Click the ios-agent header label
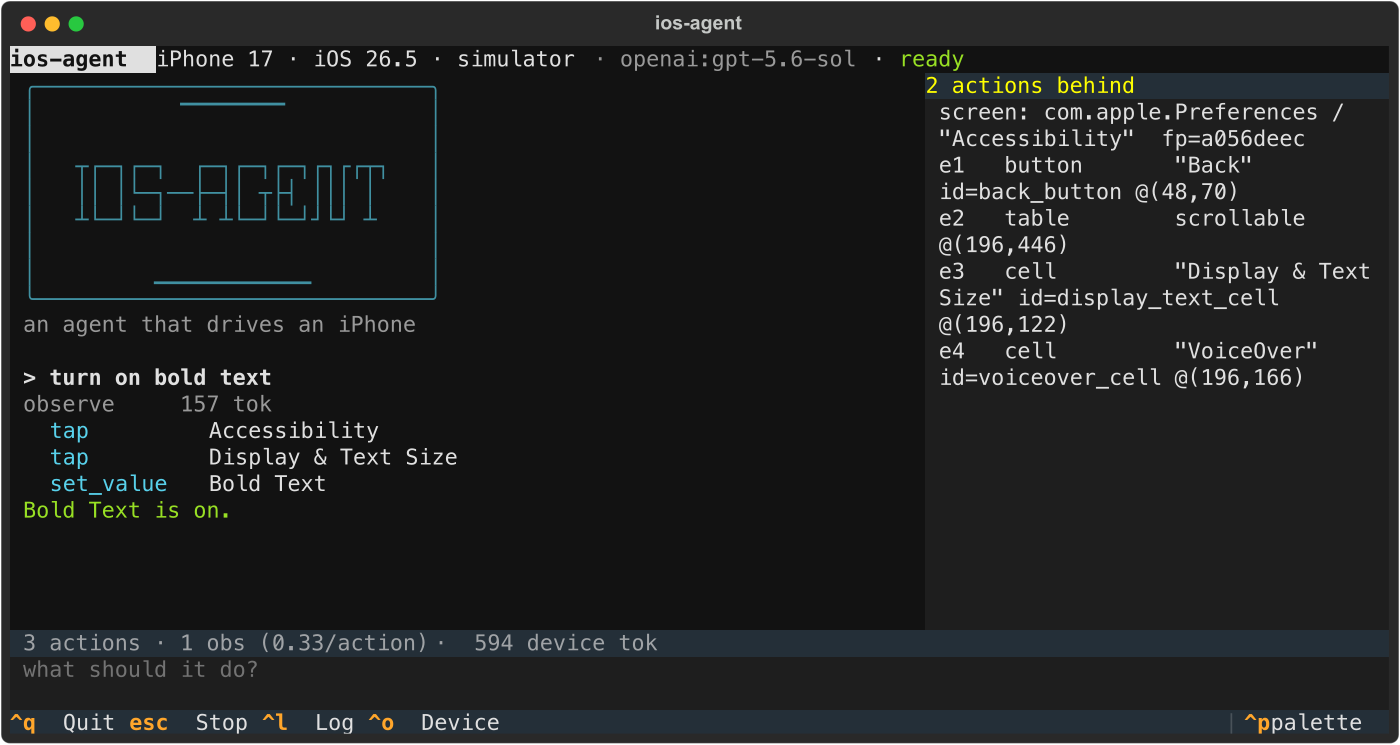Image resolution: width=1400 pixels, height=745 pixels. (82, 59)
